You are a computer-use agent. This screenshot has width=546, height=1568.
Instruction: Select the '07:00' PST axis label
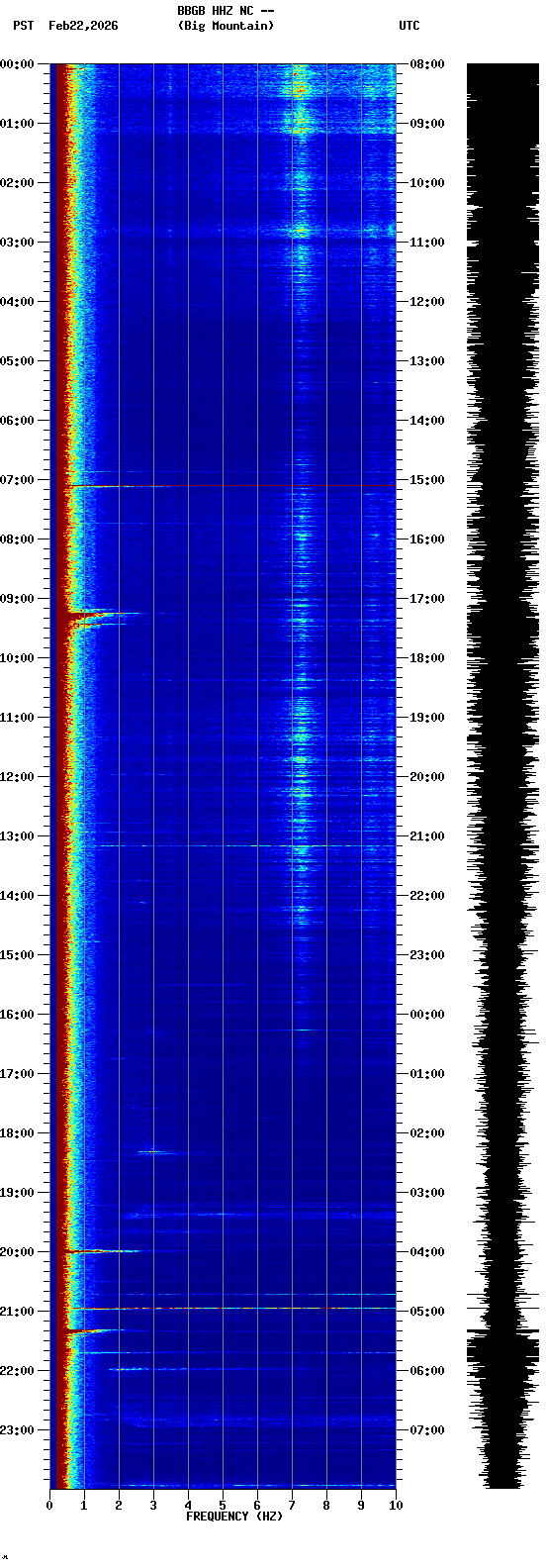tap(17, 480)
